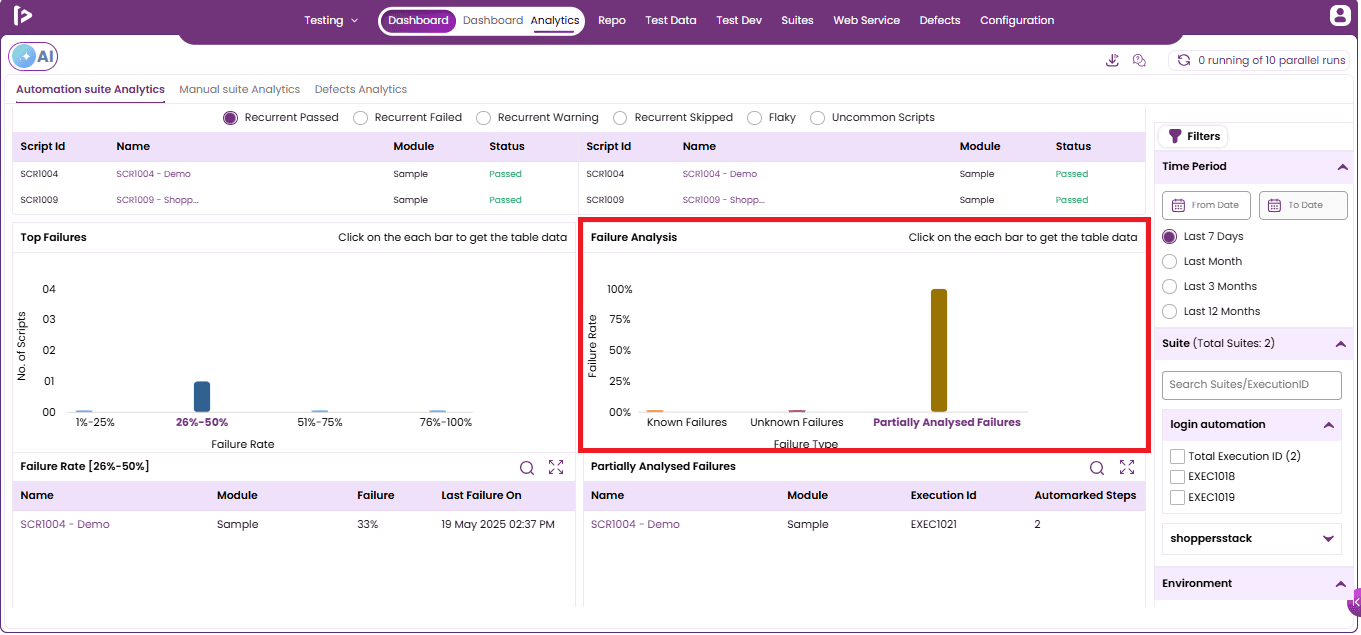The width and height of the screenshot is (1361, 635).
Task: Tick the EXEC1018 checkbox
Action: [1178, 477]
